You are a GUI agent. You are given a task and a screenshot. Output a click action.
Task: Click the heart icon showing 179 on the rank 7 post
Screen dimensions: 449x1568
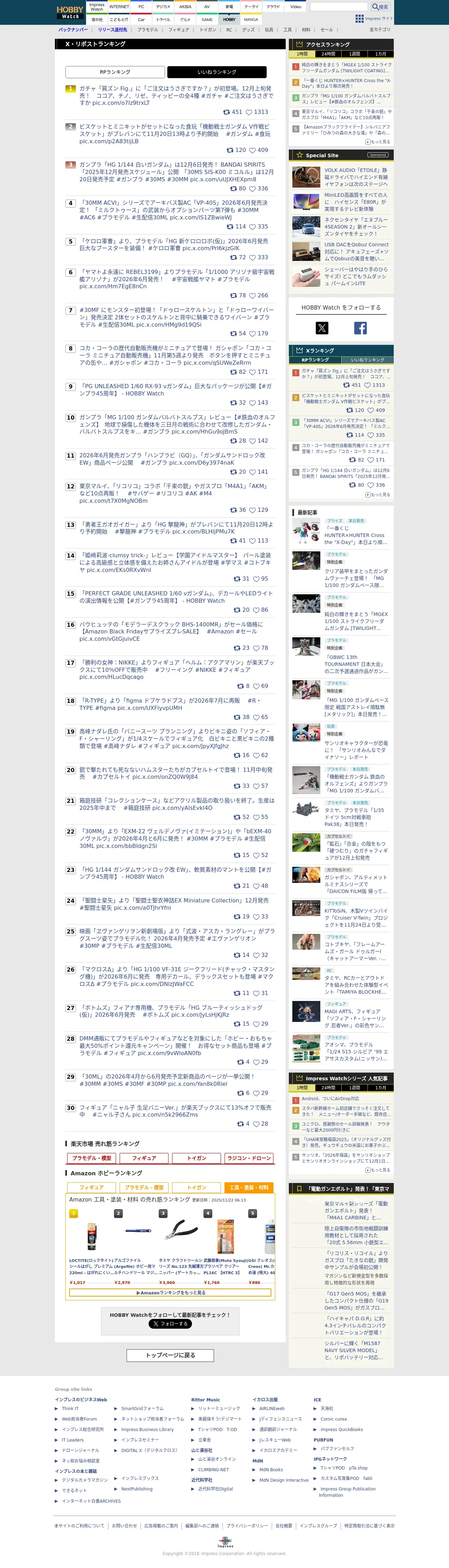coord(252,334)
